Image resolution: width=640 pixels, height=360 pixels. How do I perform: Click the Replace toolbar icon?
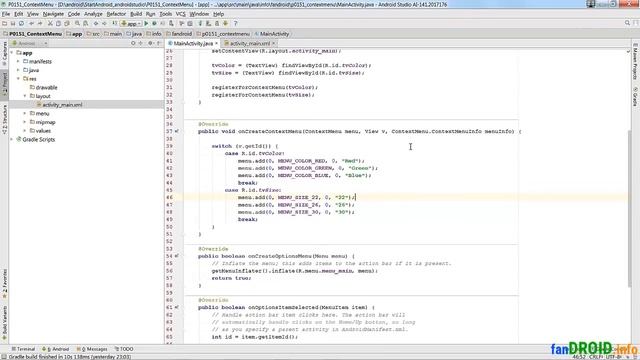coord(86,24)
